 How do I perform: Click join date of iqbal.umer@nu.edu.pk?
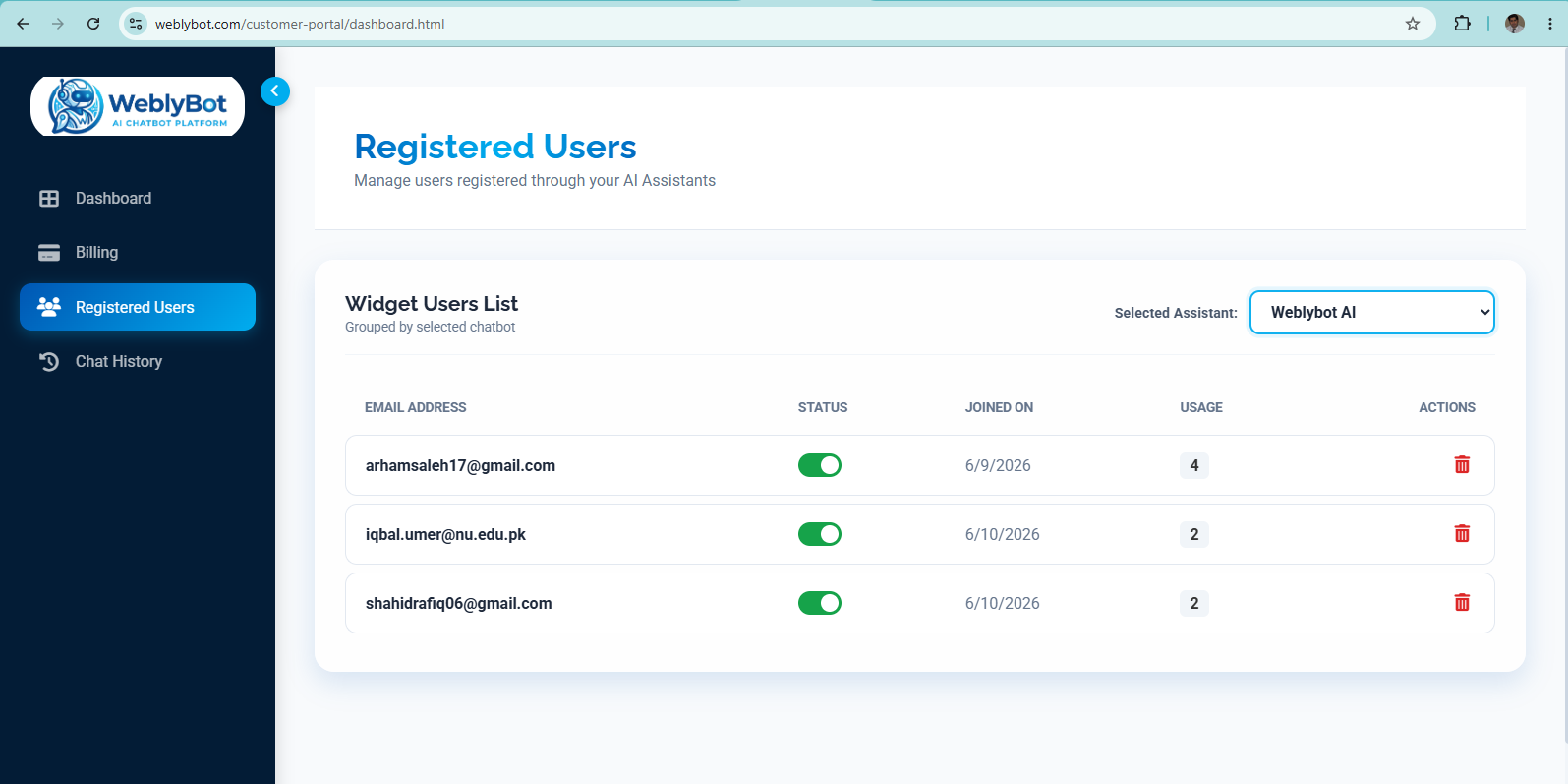click(x=1003, y=534)
